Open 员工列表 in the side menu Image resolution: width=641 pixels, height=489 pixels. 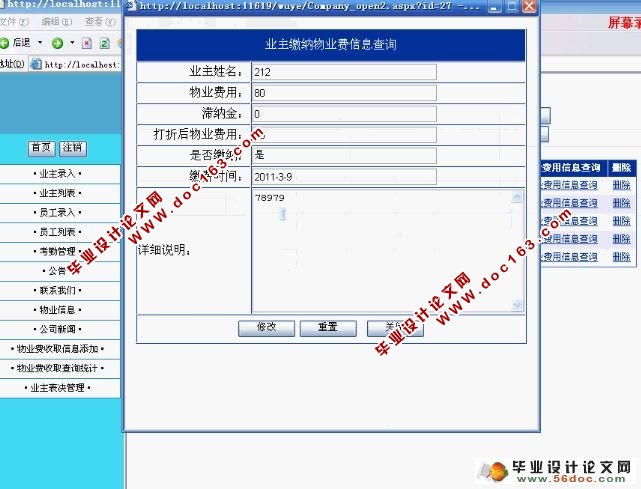click(x=58, y=232)
